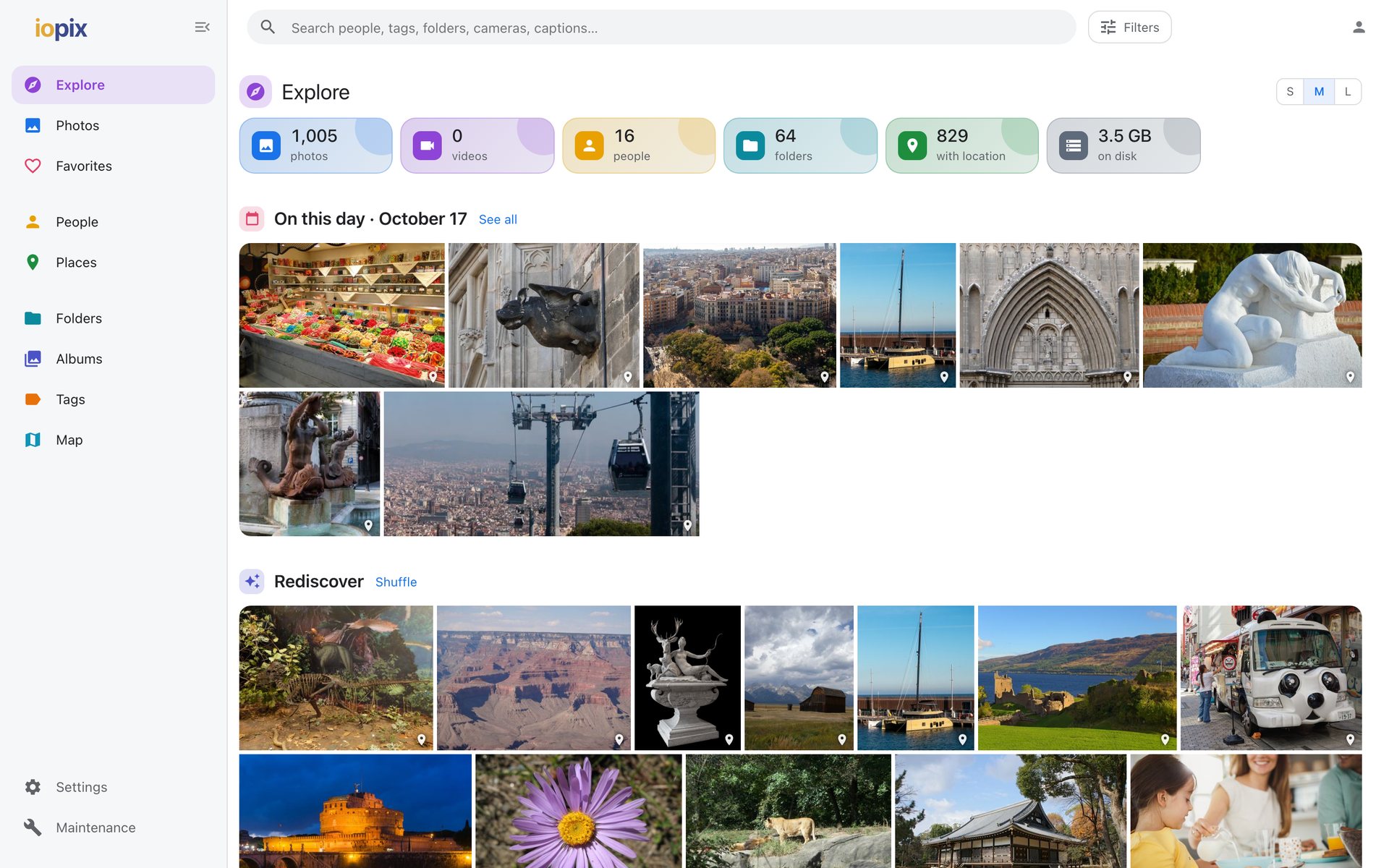The height and width of the screenshot is (868, 1389).
Task: Collapse the sidebar menu icon
Action: 202,27
